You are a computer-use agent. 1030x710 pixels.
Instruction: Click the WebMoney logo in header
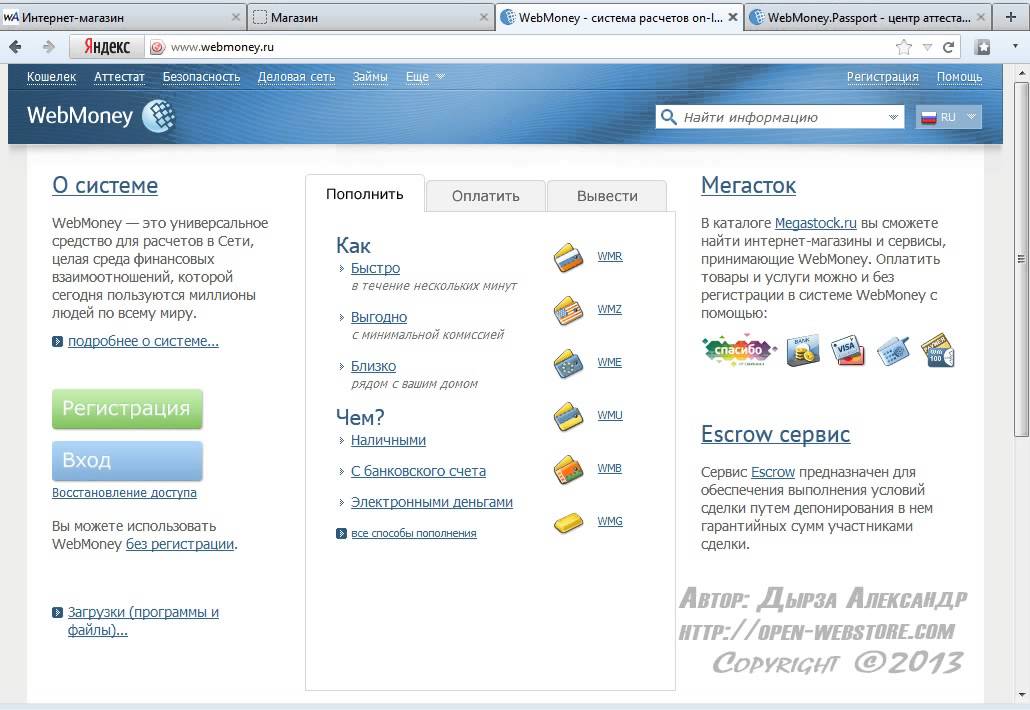pyautogui.click(x=101, y=116)
